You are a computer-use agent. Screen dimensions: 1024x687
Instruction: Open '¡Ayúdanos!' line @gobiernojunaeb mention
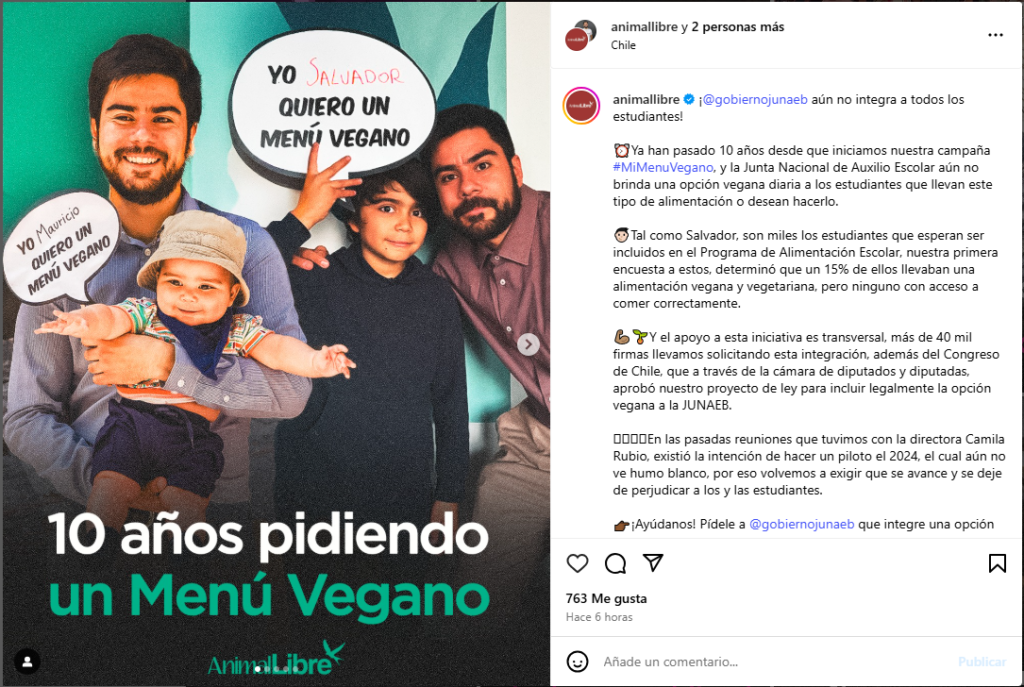tap(801, 524)
